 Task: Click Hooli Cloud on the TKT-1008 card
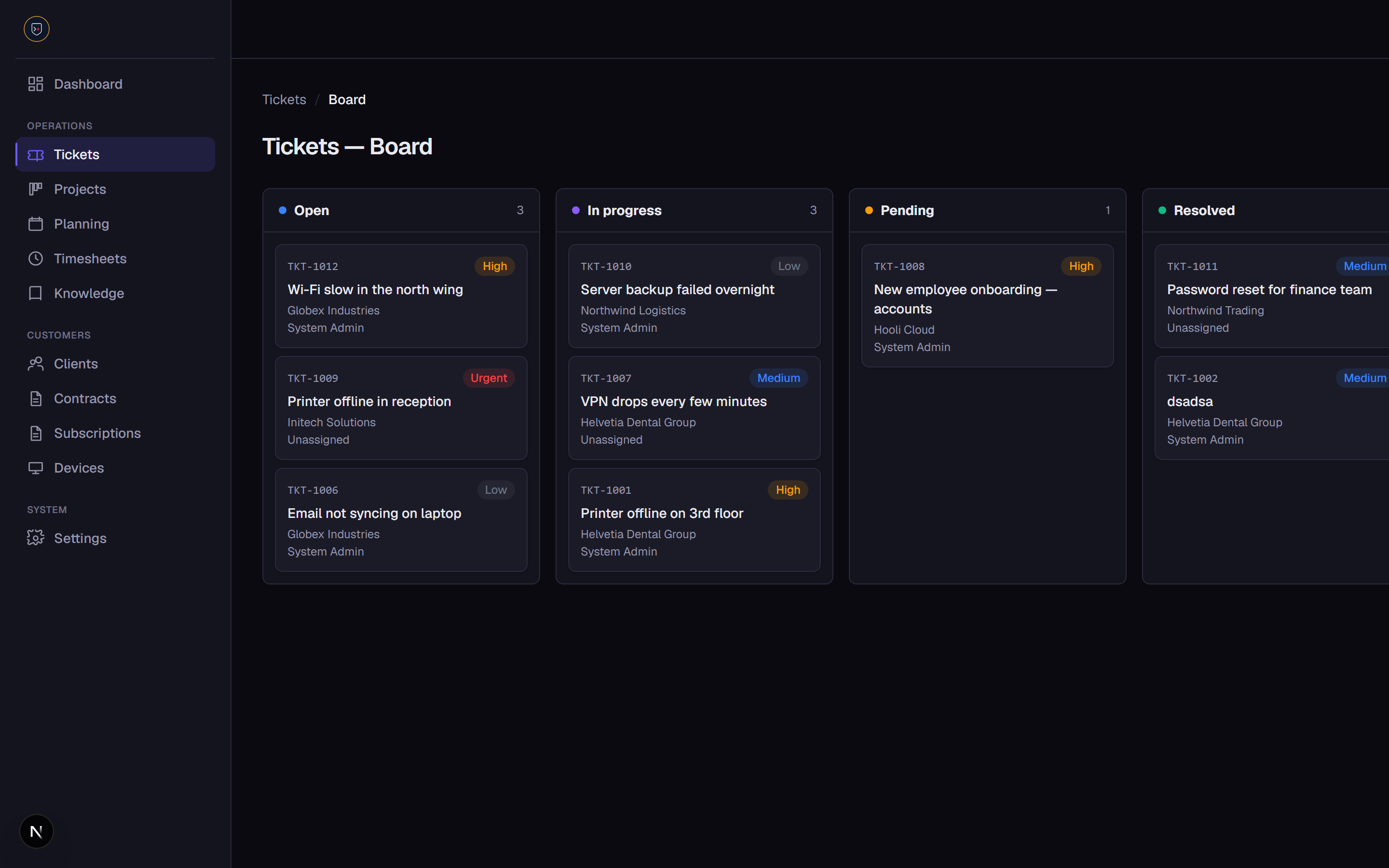pyautogui.click(x=904, y=329)
